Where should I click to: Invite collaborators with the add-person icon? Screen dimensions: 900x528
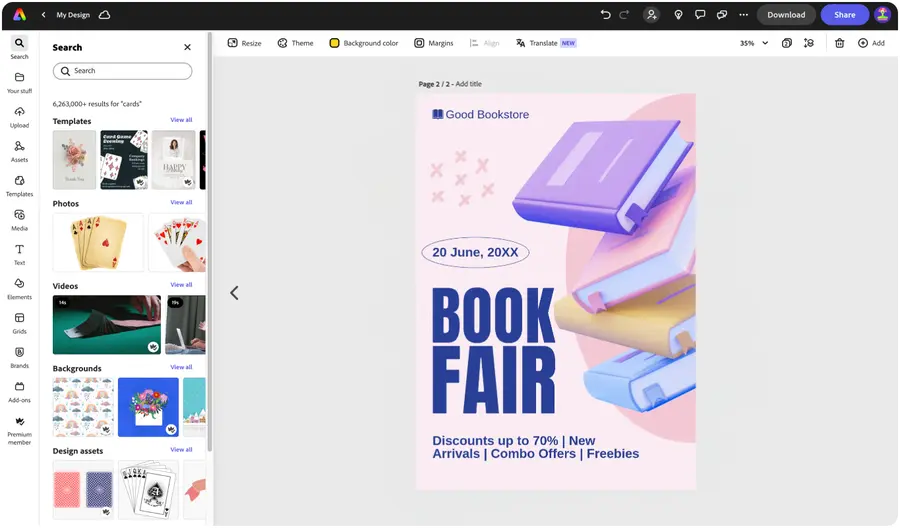click(x=651, y=15)
